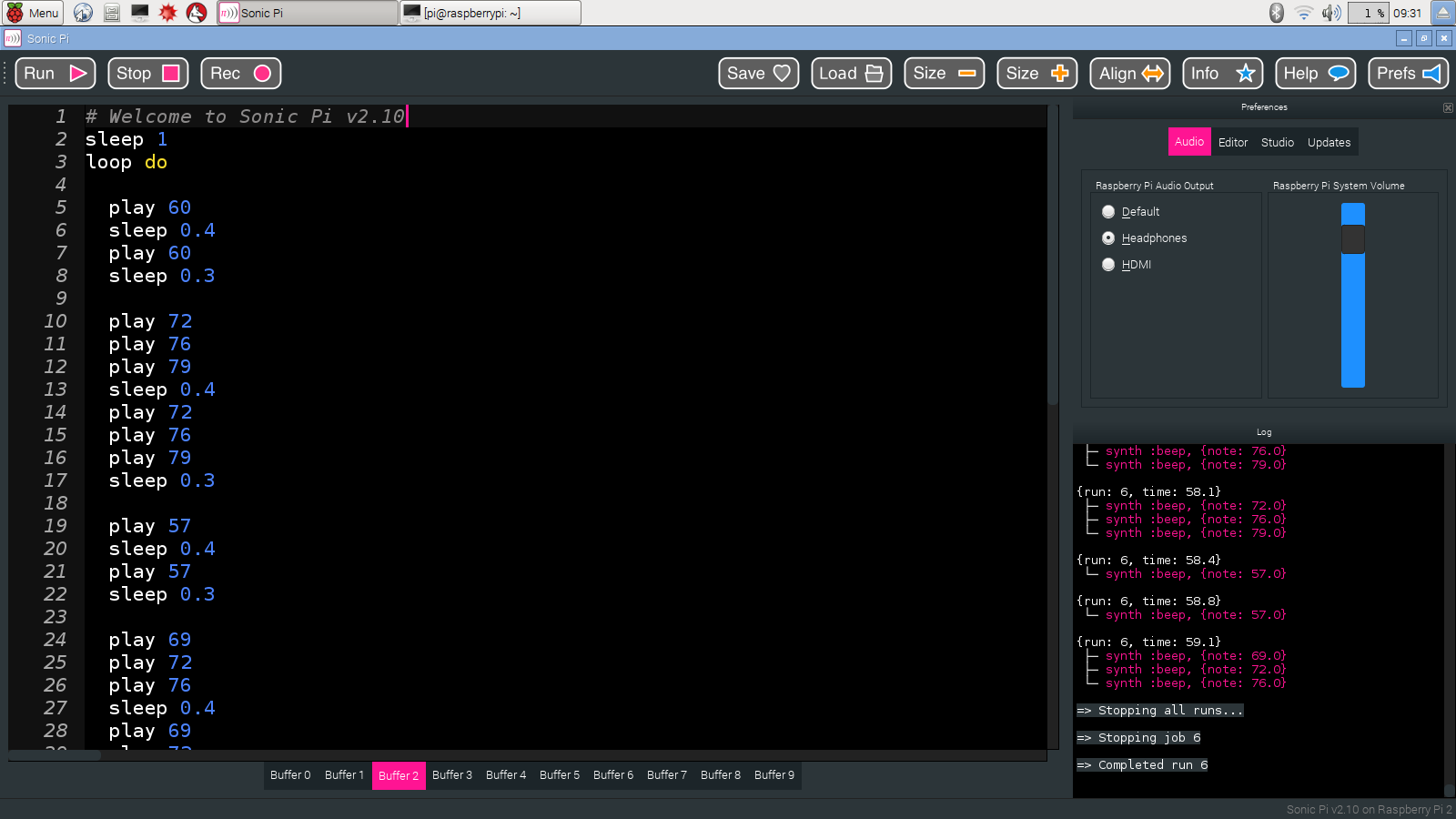Click the eject tray icon
Image resolution: width=1456 pixels, height=819 pixels.
[x=1443, y=13]
